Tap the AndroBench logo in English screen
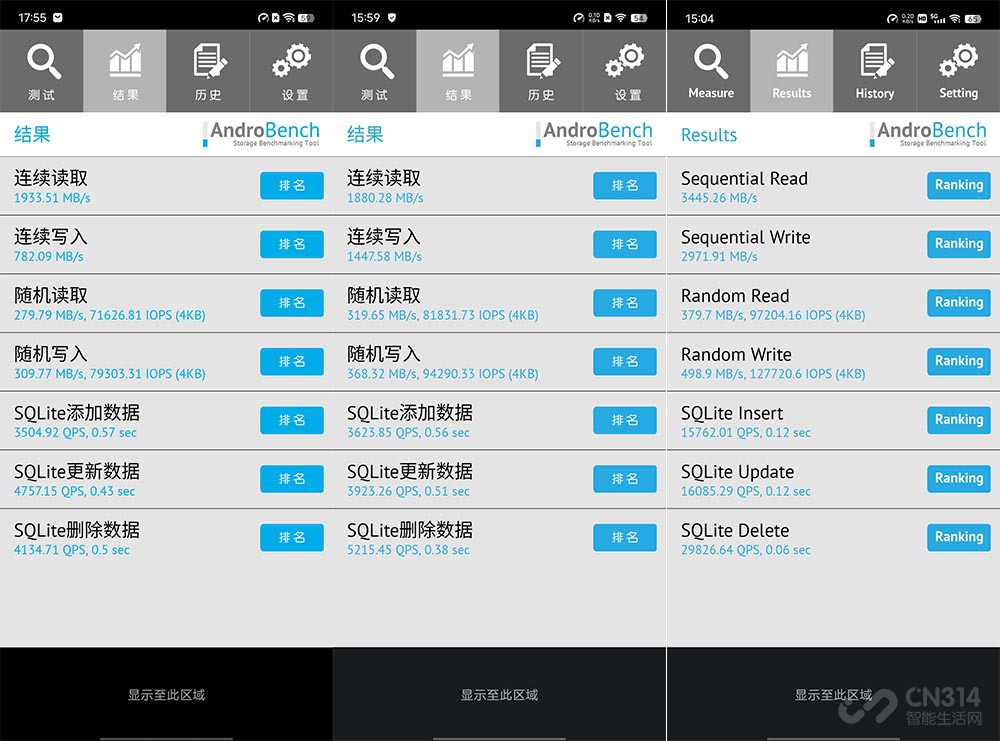The image size is (1000, 741). (x=930, y=134)
